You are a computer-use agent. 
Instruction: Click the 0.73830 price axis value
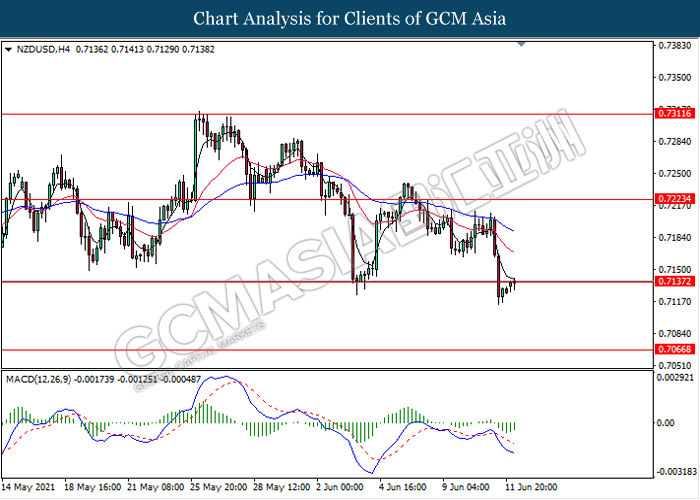coord(675,46)
